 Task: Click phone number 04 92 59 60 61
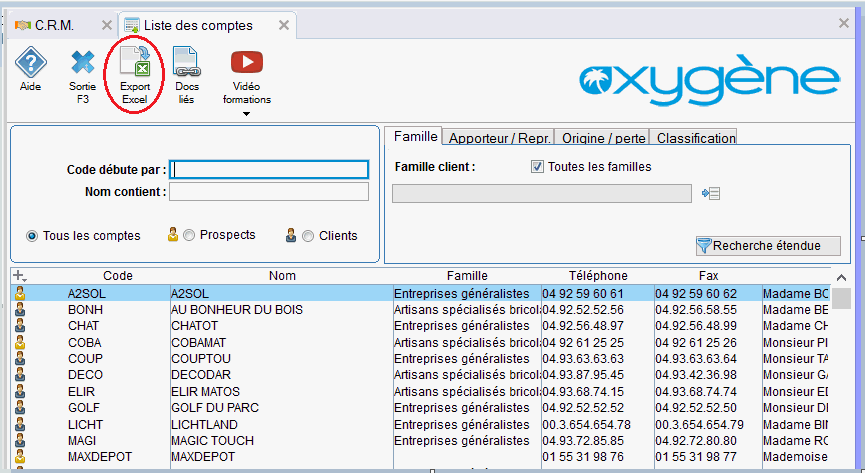click(583, 294)
